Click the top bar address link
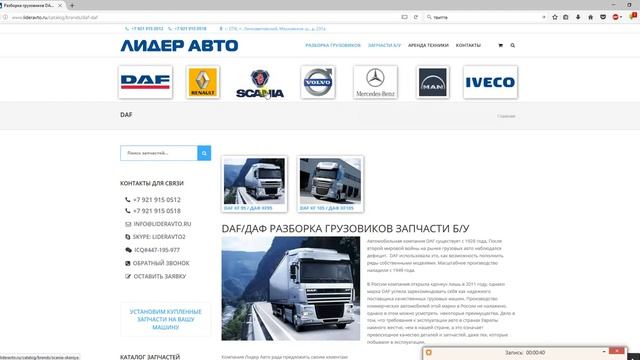The width and height of the screenshot is (640, 360). (275, 29)
